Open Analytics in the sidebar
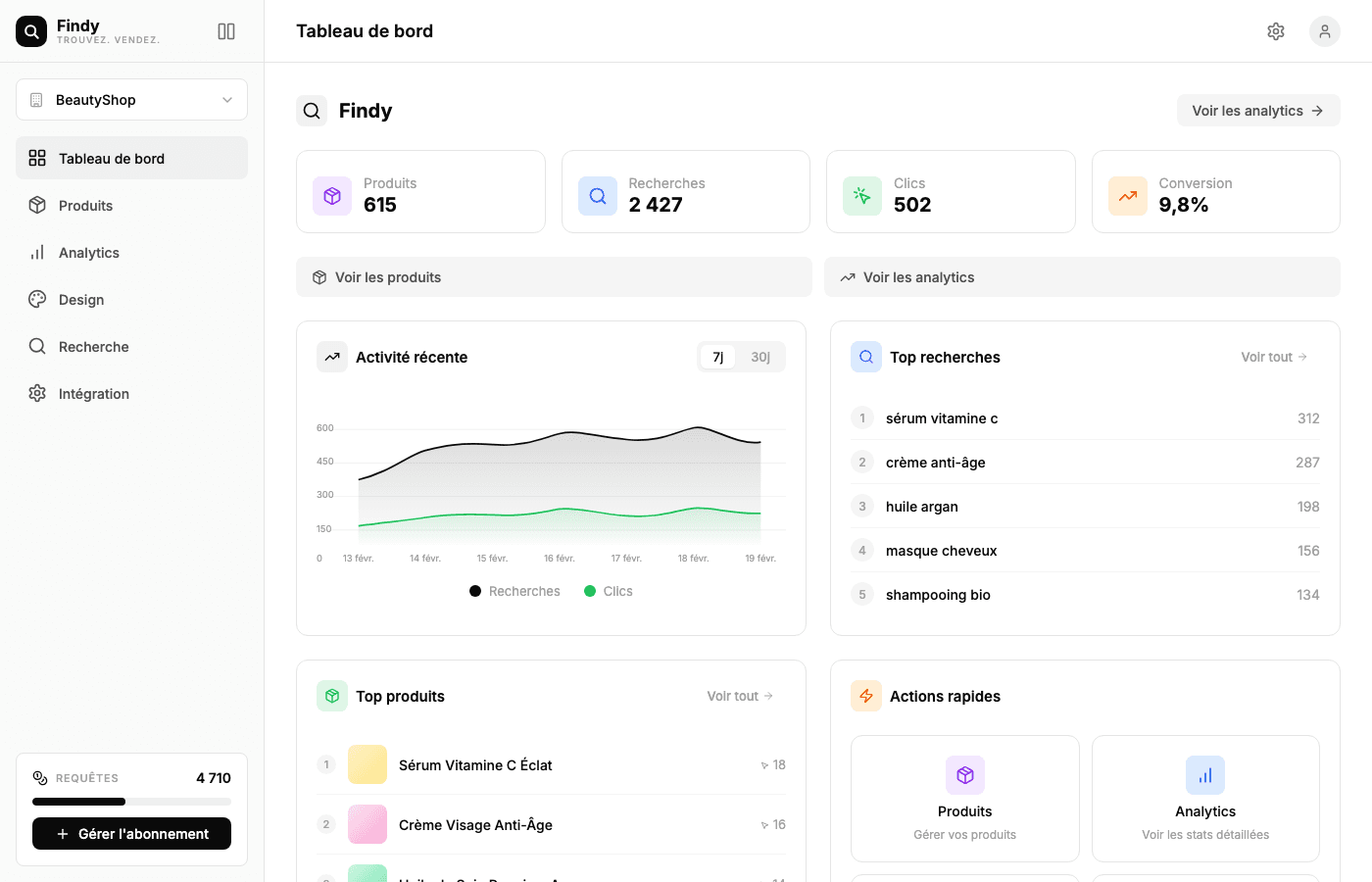 tap(131, 252)
